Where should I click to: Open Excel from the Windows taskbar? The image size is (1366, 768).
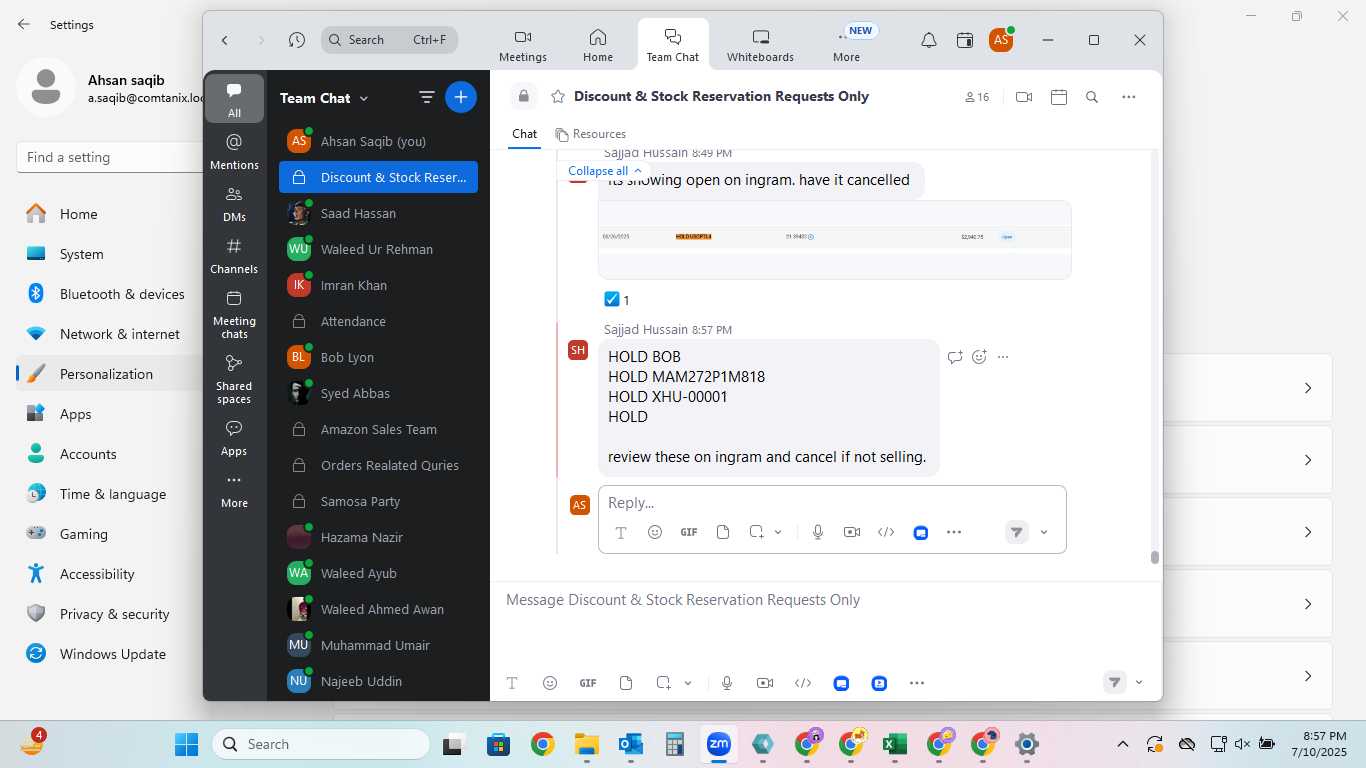(x=895, y=744)
